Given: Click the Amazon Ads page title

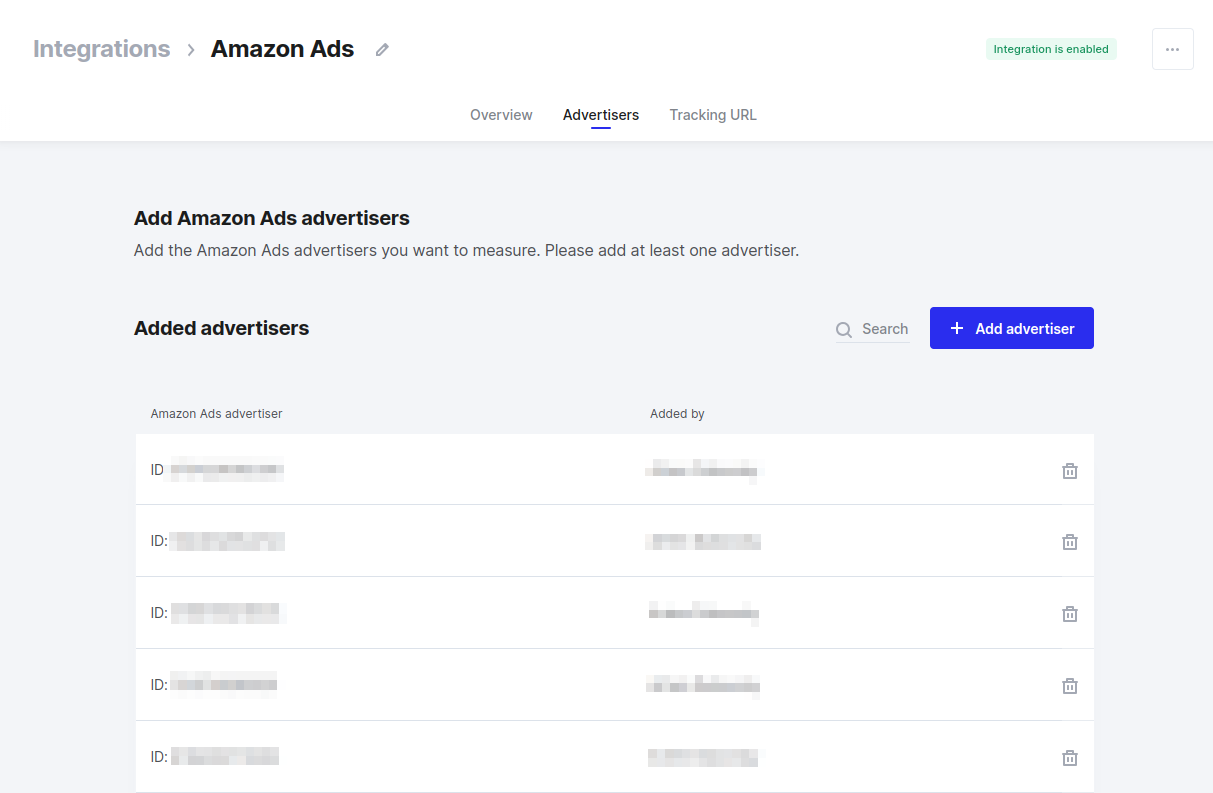Looking at the screenshot, I should [282, 49].
